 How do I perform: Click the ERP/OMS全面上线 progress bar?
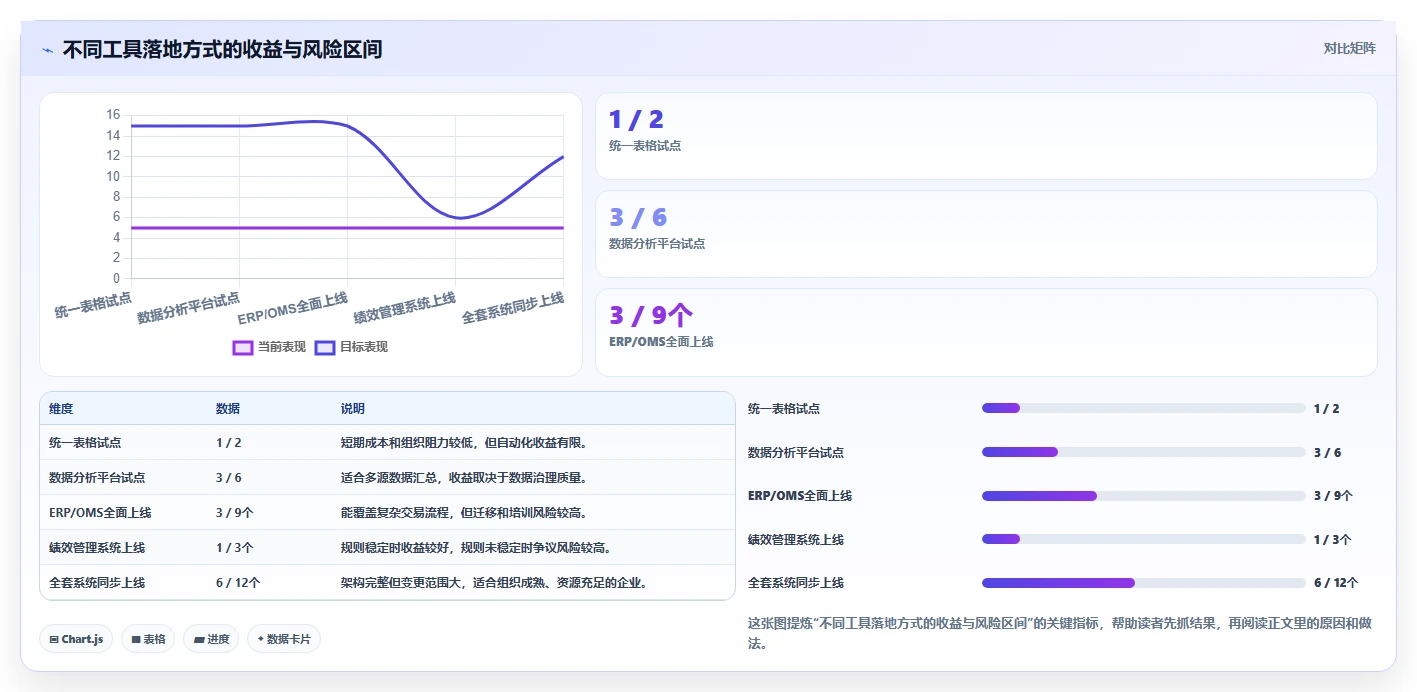pos(1144,496)
